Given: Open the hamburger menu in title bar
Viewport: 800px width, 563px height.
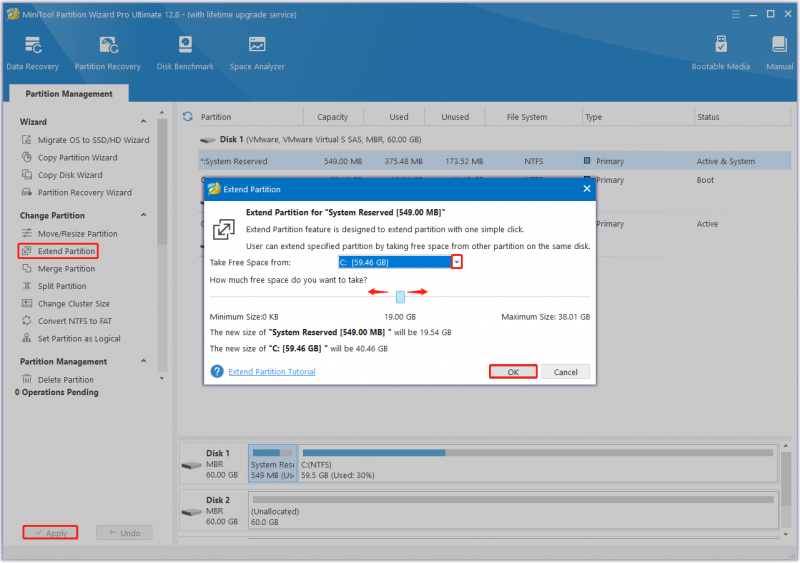Looking at the screenshot, I should point(735,14).
